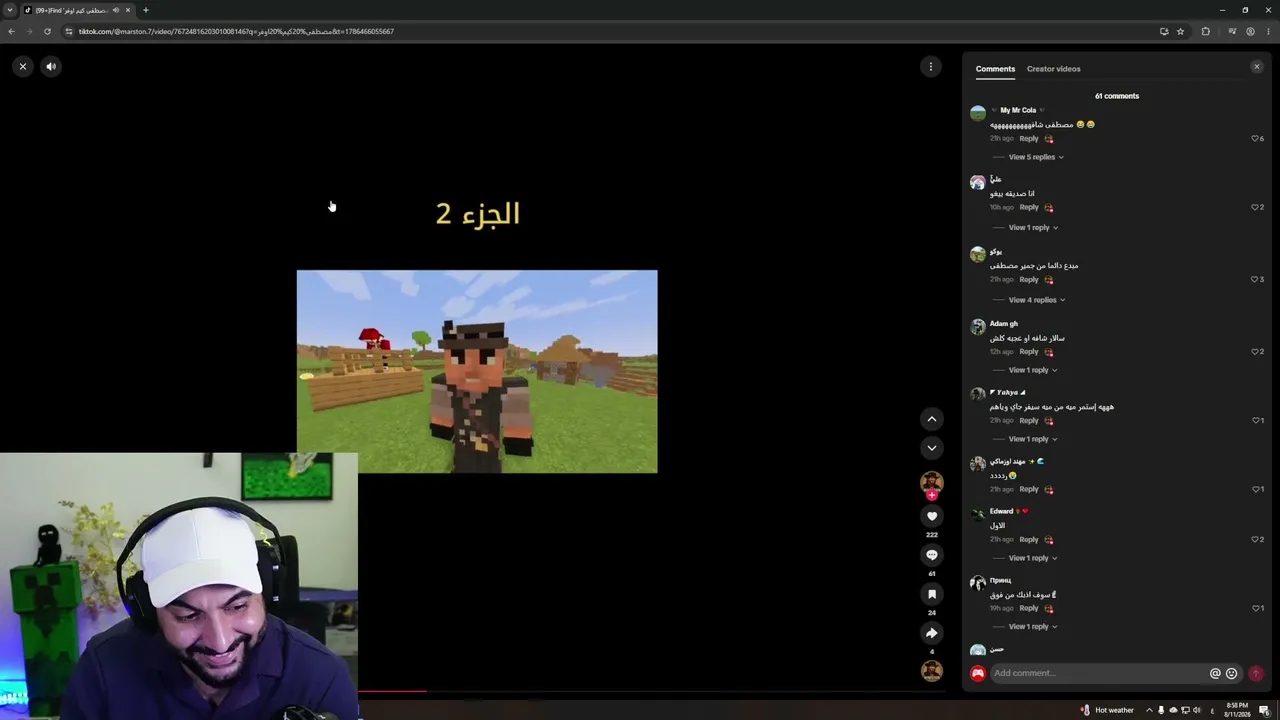Expand View 1 reply under Edward's comment
Screen dimensions: 1280x720
pos(1033,558)
